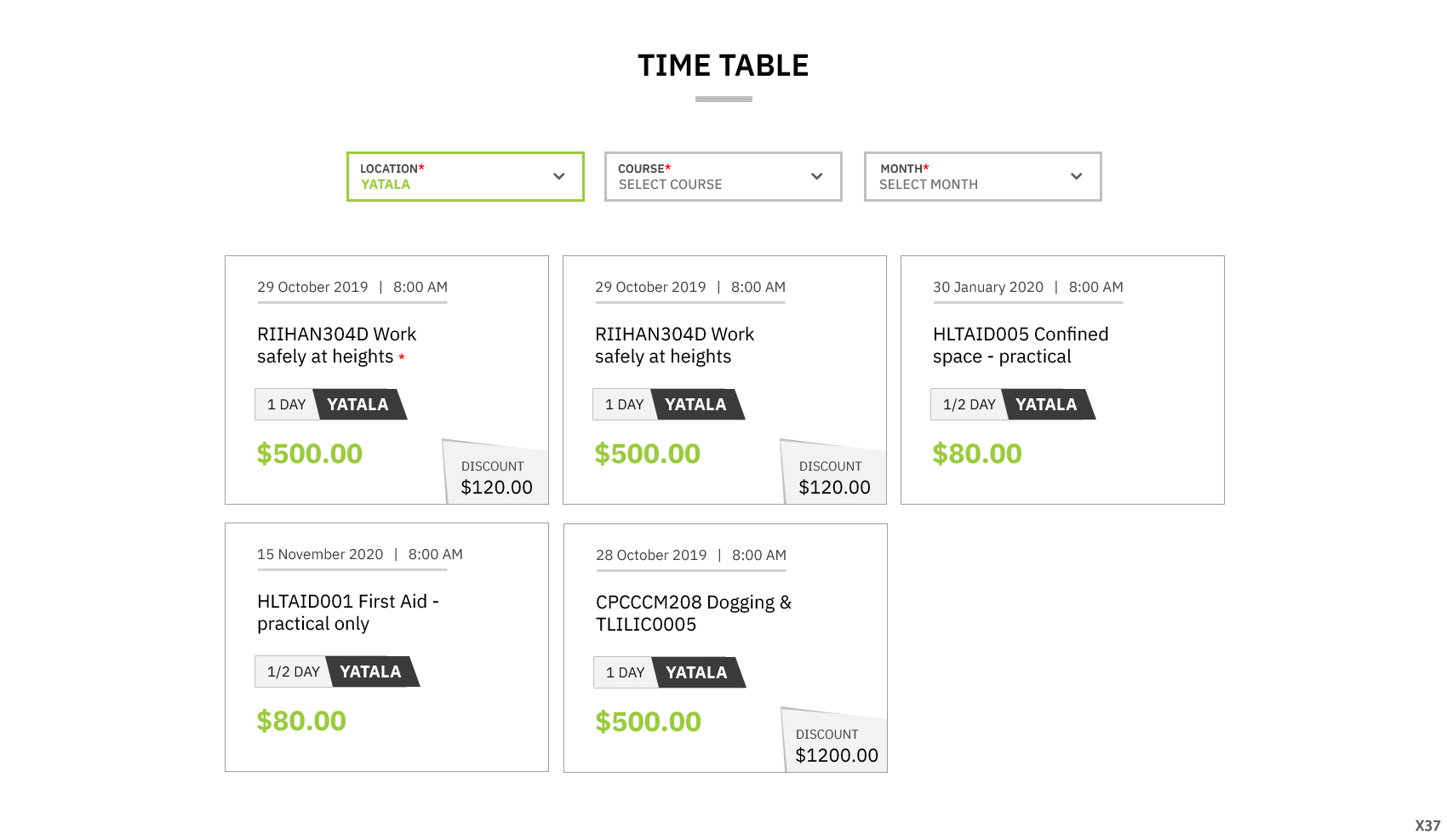This screenshot has width=1447, height=840.
Task: Click the 28 October 2019 date
Action: pyautogui.click(x=651, y=556)
